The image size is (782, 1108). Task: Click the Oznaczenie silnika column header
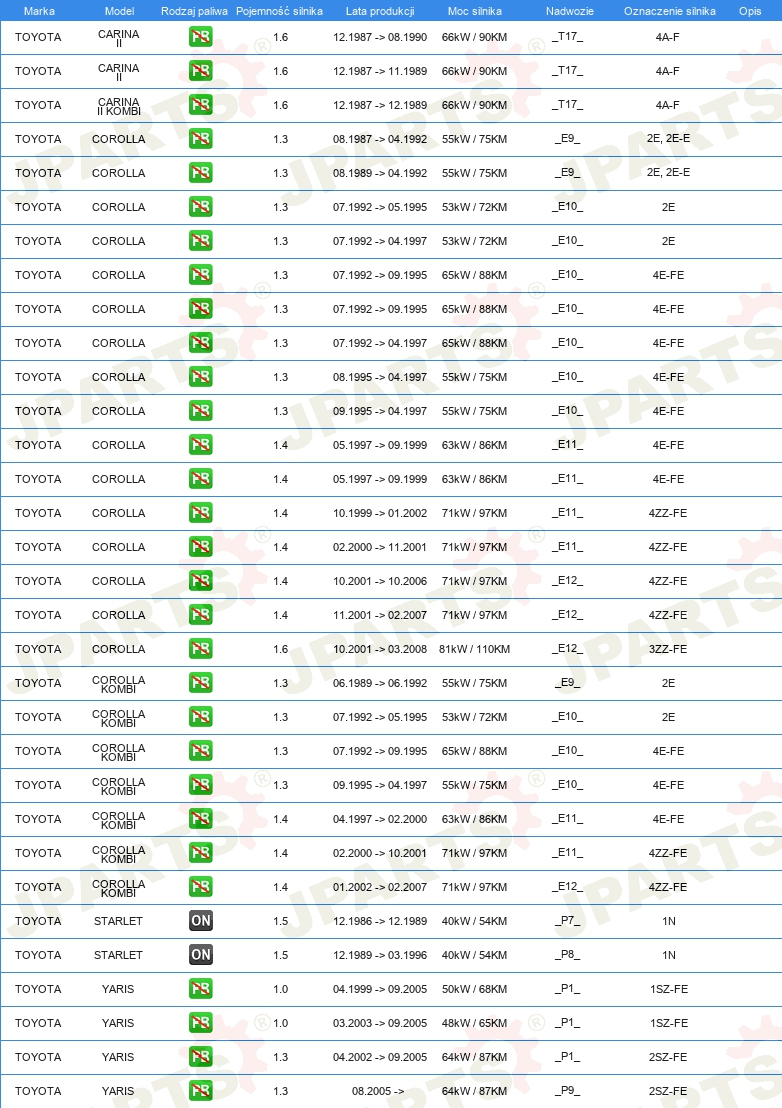click(x=670, y=11)
